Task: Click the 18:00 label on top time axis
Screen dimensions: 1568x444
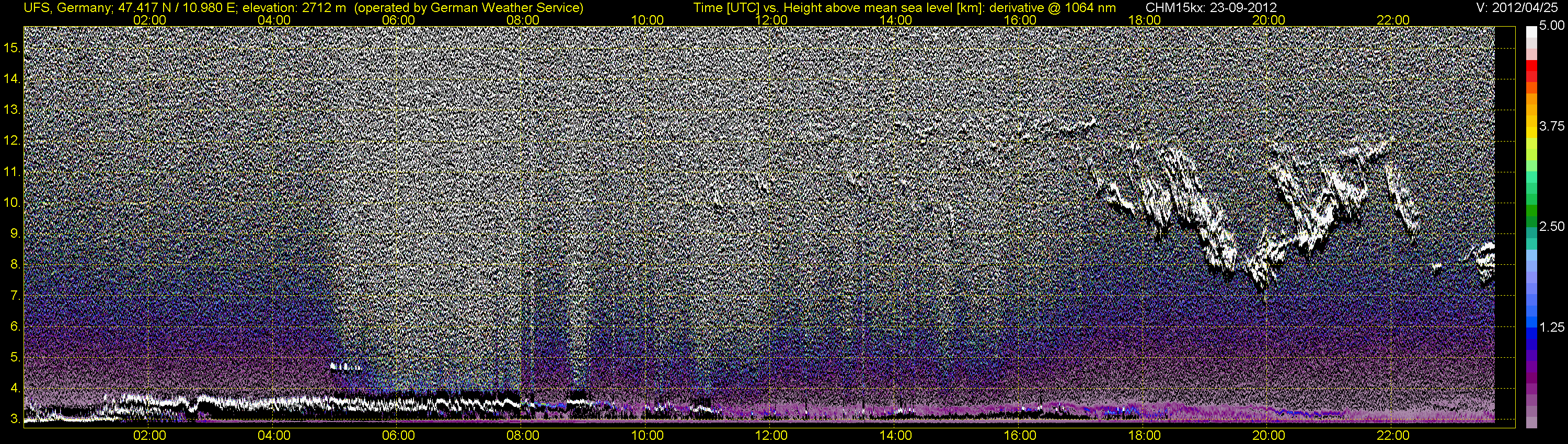Action: point(1144,20)
